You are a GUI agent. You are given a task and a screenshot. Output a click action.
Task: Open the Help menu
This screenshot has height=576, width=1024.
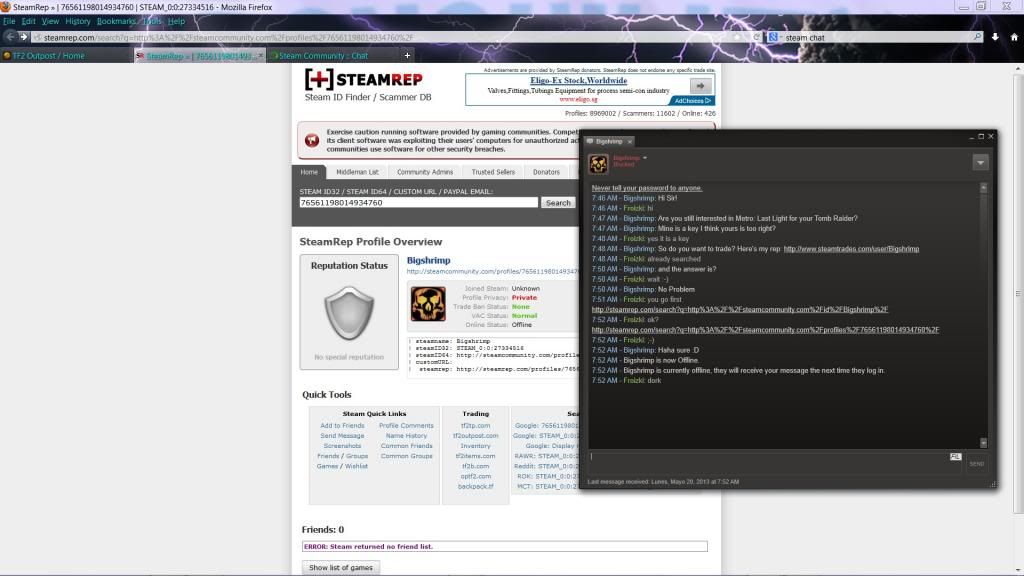pyautogui.click(x=176, y=22)
